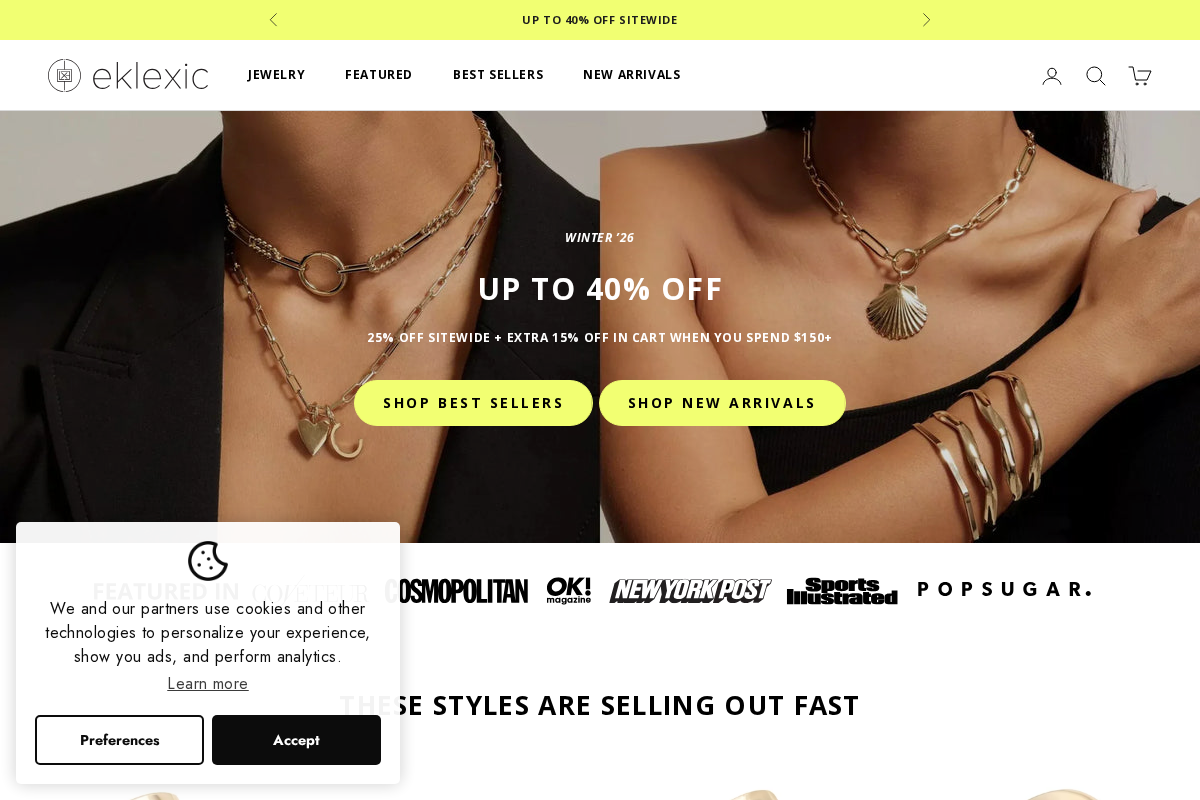Open the account login icon
1200x800 pixels.
(x=1052, y=76)
